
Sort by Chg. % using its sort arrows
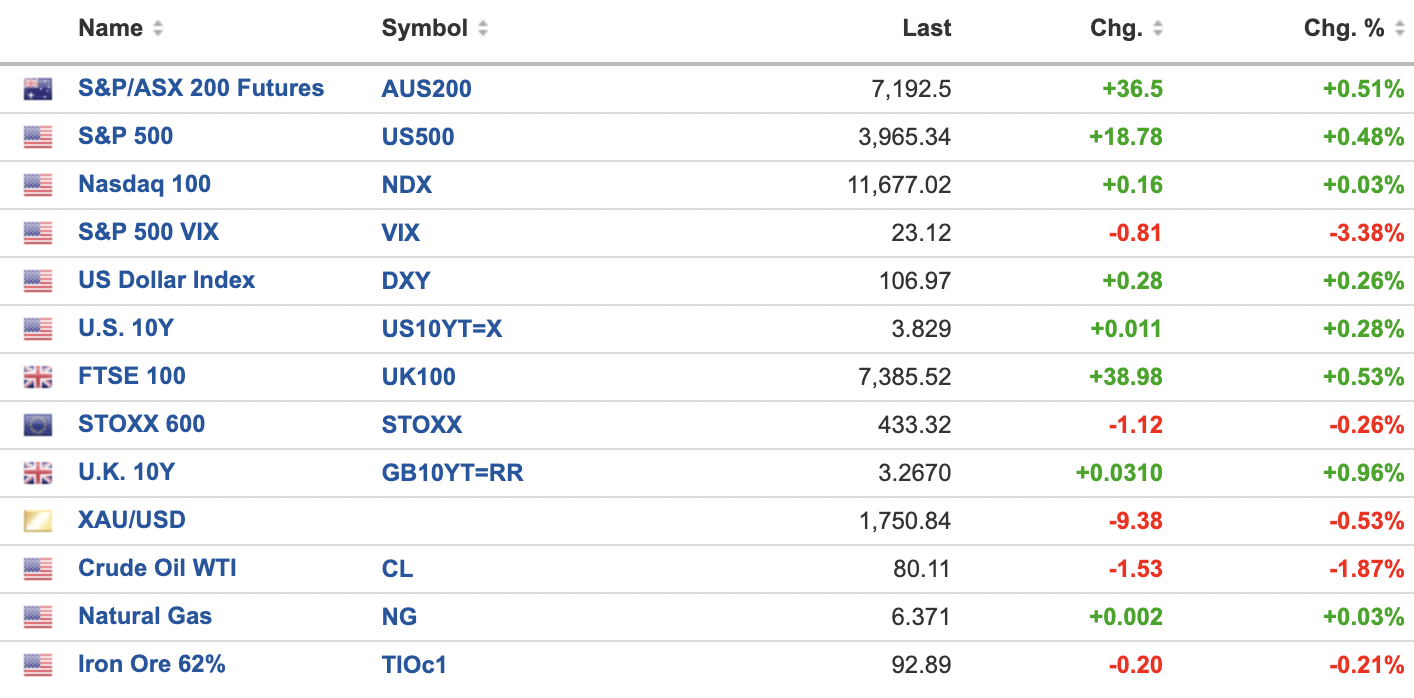1399,29
